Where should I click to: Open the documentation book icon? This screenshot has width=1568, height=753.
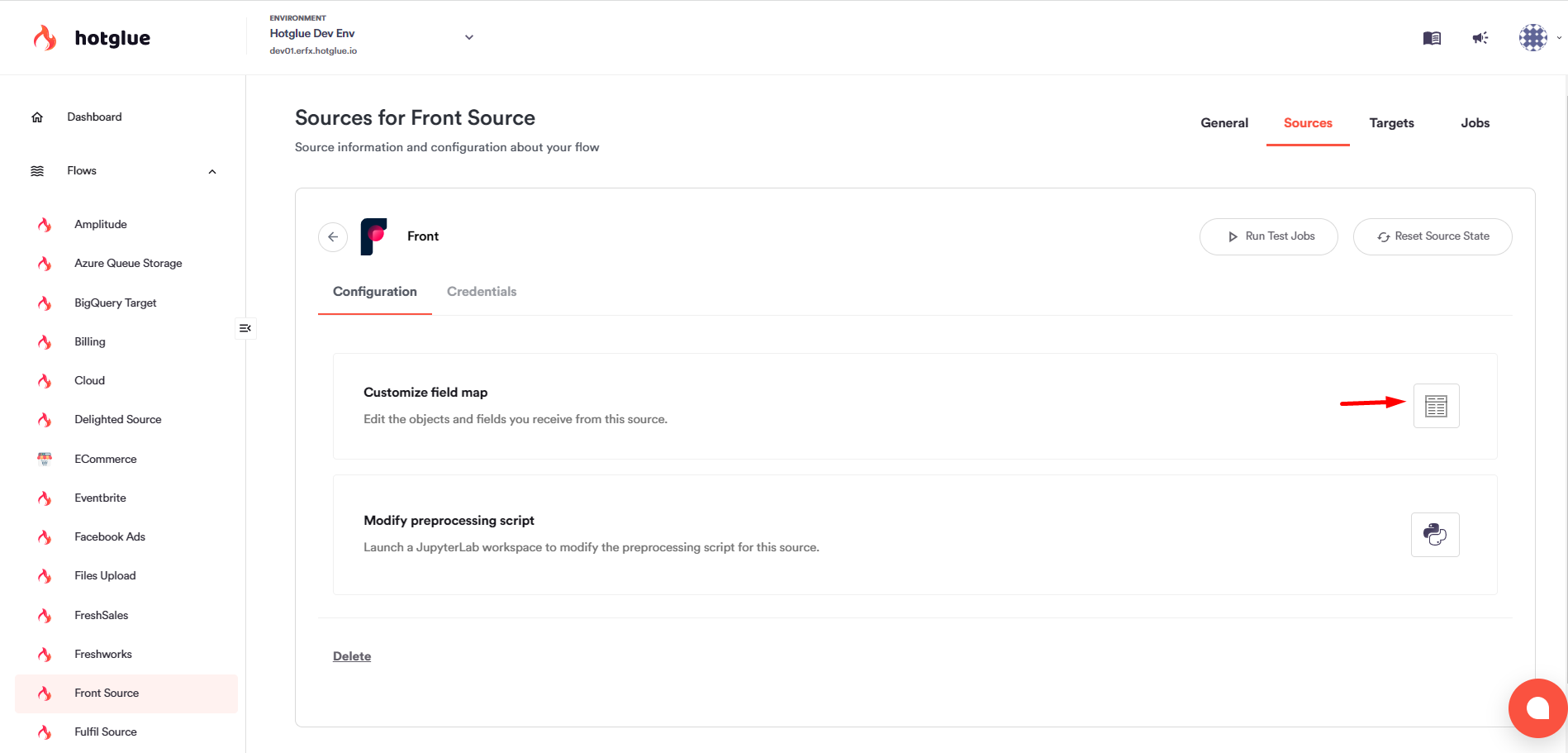tap(1432, 38)
